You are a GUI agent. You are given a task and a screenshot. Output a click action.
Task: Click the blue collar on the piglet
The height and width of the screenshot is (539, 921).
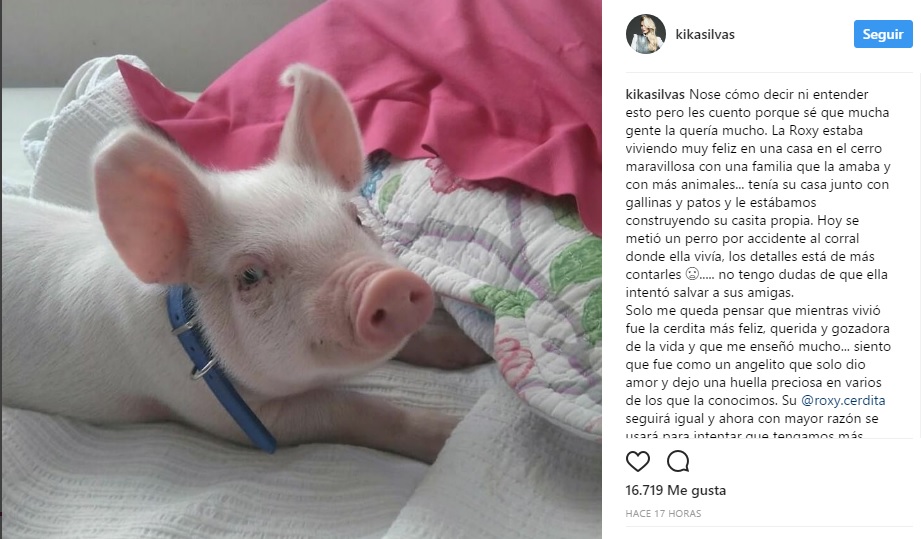(216, 368)
